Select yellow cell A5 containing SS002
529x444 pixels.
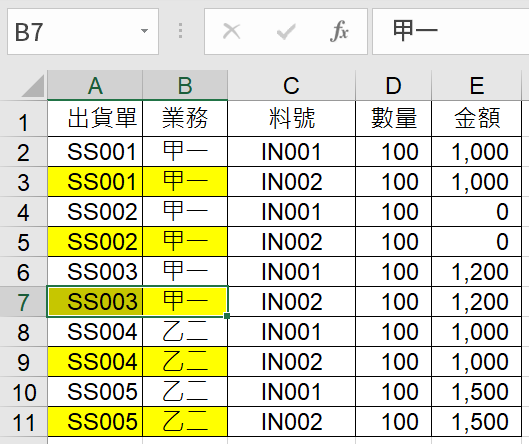[x=95, y=242]
